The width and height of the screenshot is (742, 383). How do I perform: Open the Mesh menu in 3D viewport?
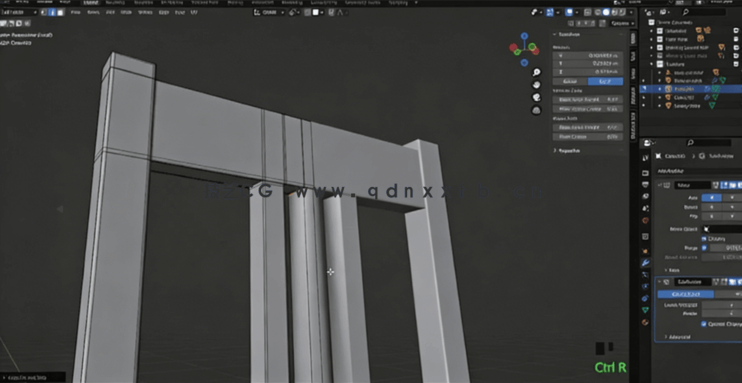126,12
